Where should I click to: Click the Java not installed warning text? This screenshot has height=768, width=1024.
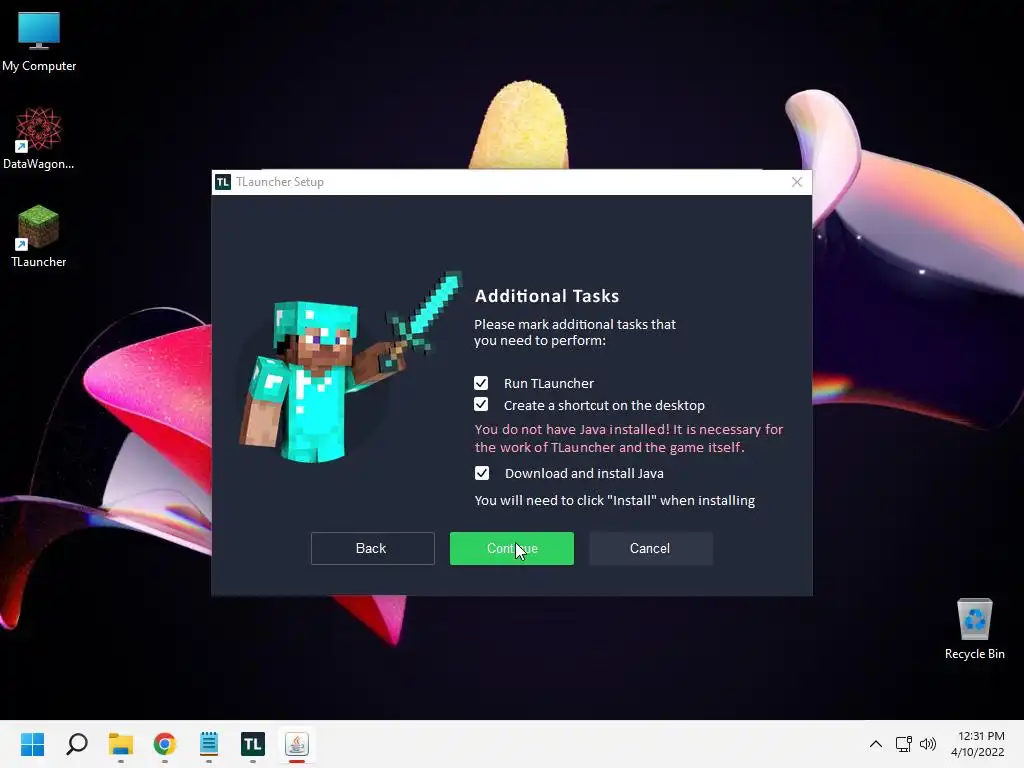[628, 438]
